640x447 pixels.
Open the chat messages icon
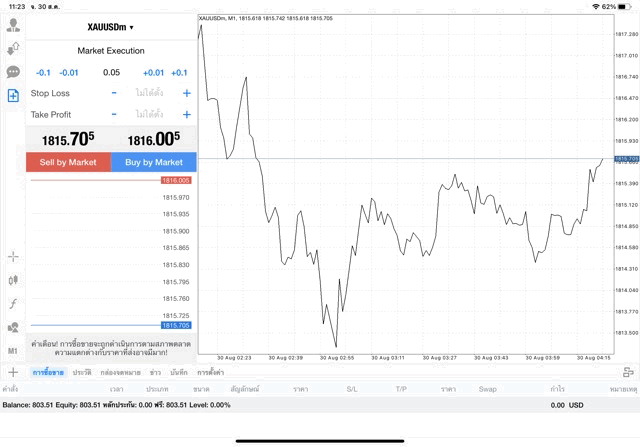(13, 72)
